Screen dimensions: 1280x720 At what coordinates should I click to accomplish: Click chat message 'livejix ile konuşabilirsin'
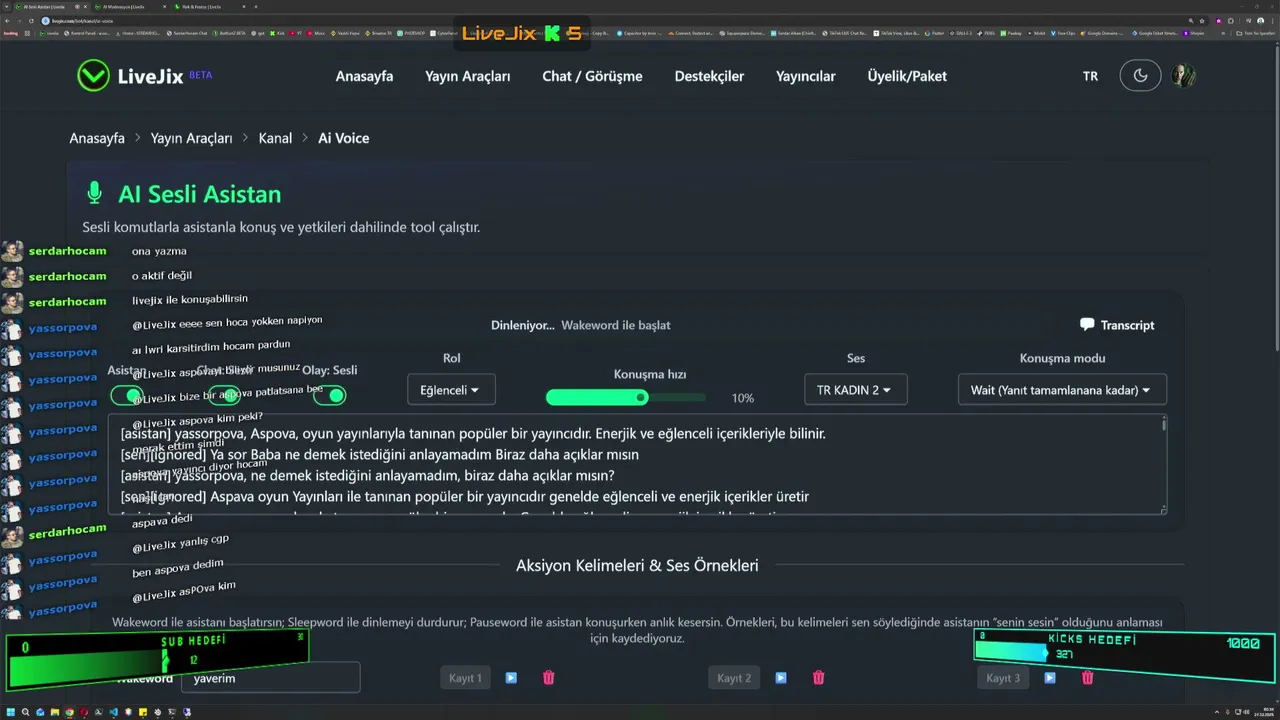coord(190,299)
